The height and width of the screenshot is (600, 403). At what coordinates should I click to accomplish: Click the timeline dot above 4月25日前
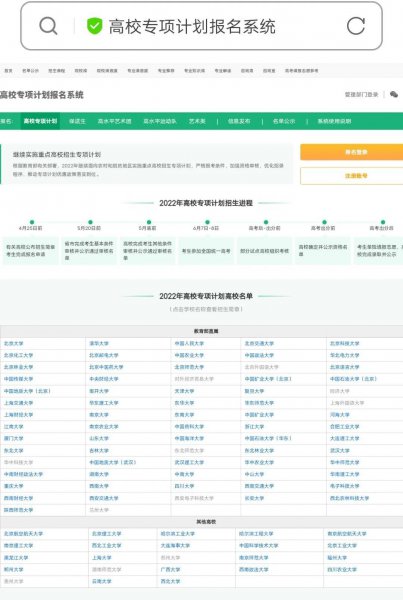pos(32,222)
